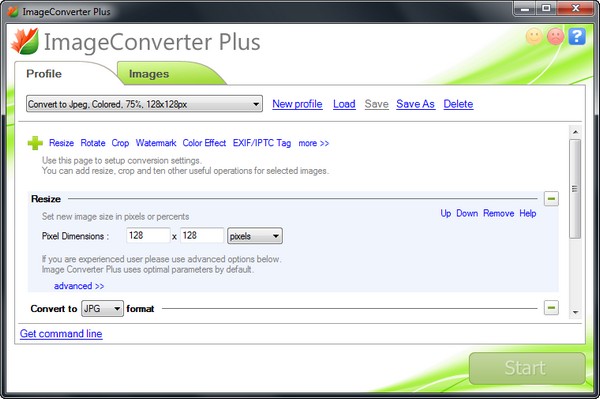The height and width of the screenshot is (399, 600).
Task: Click the title bar application icon
Action: (x=13, y=12)
